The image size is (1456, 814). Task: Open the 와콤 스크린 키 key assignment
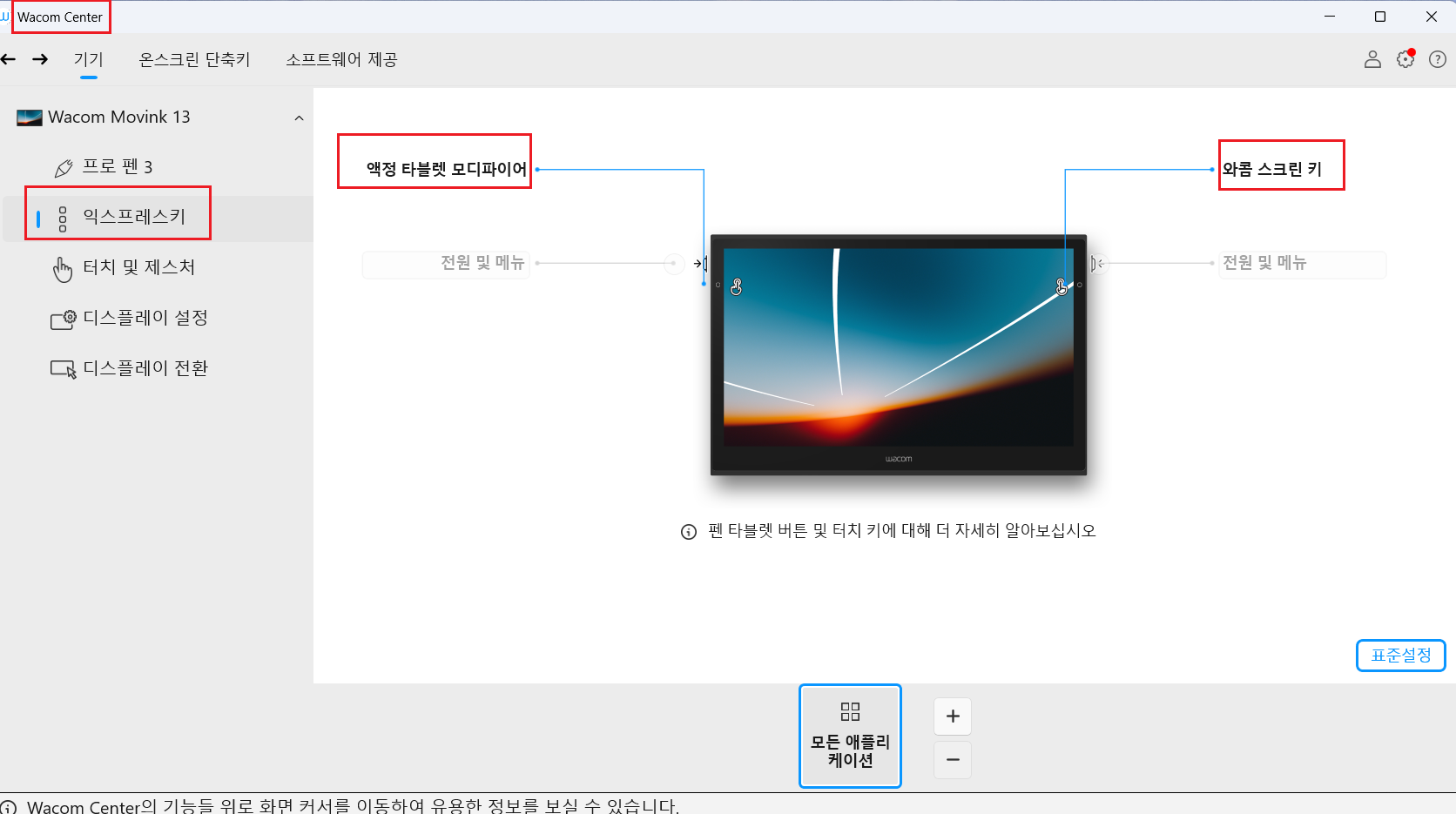point(1272,169)
